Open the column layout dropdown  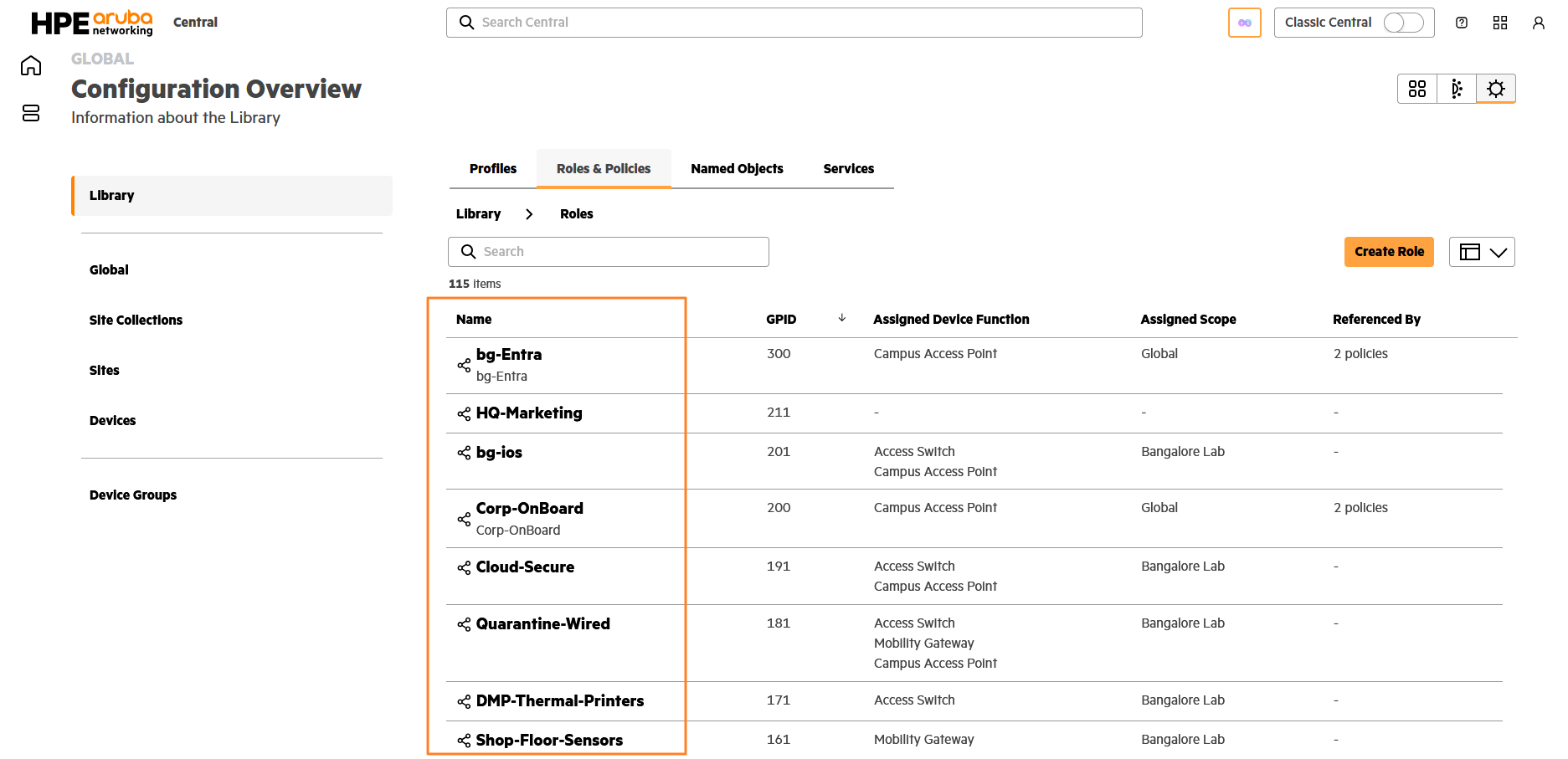coord(1482,252)
